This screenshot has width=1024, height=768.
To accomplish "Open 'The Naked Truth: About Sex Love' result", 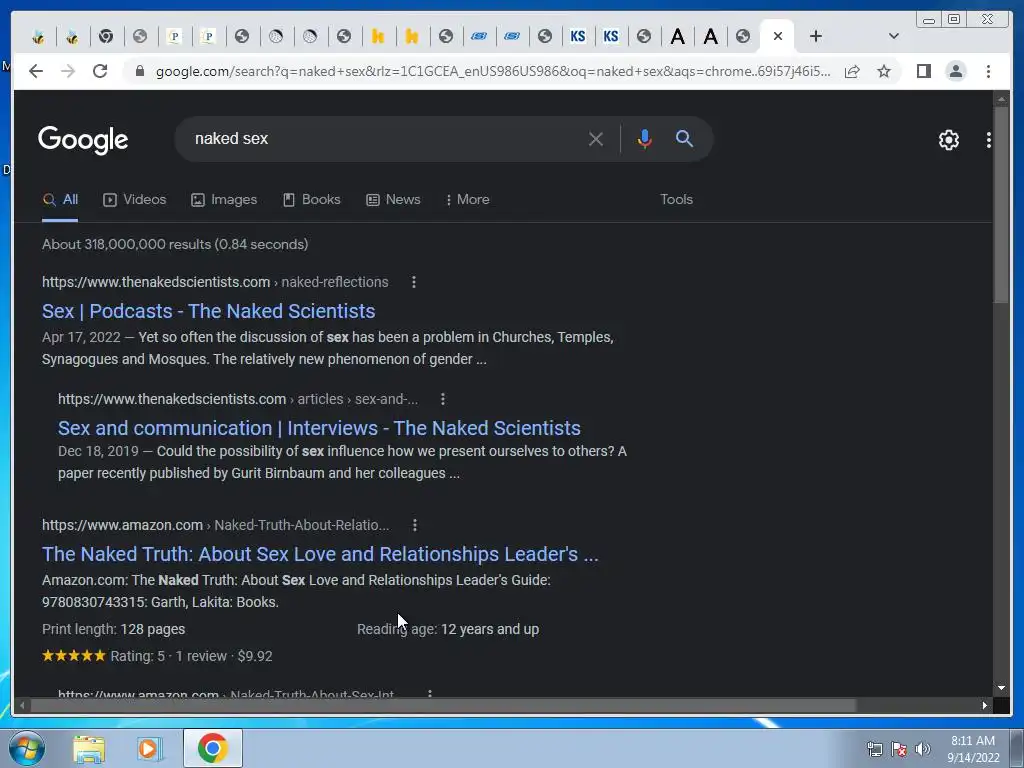I will (320, 554).
